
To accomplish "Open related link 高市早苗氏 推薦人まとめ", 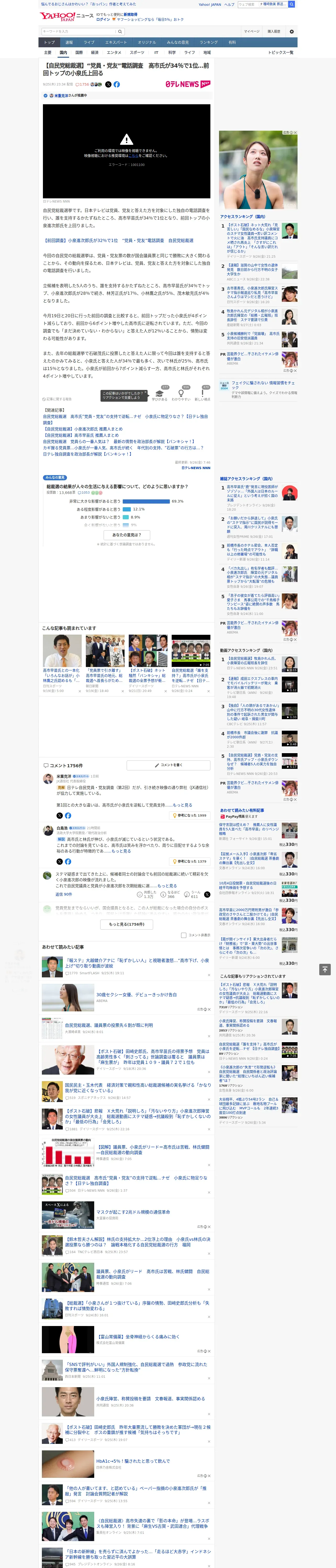I will (81, 435).
